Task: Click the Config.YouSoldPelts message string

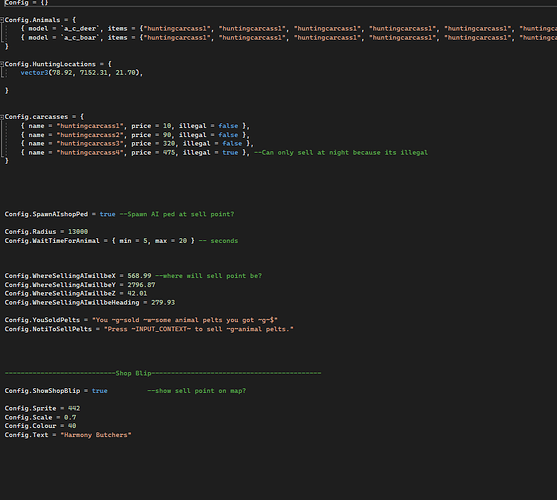Action: pos(185,320)
